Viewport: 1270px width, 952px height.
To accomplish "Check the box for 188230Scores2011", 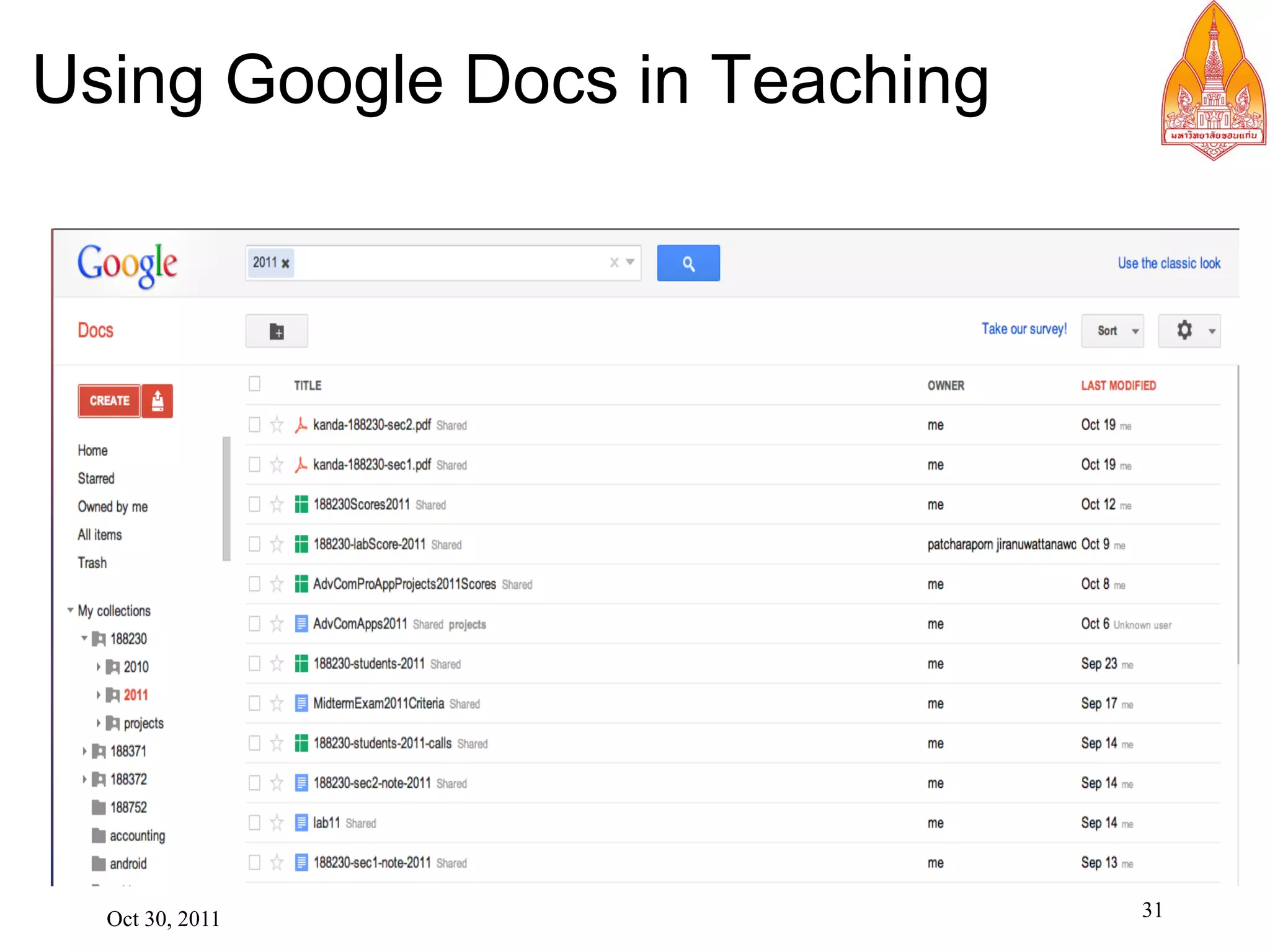I will click(x=254, y=505).
